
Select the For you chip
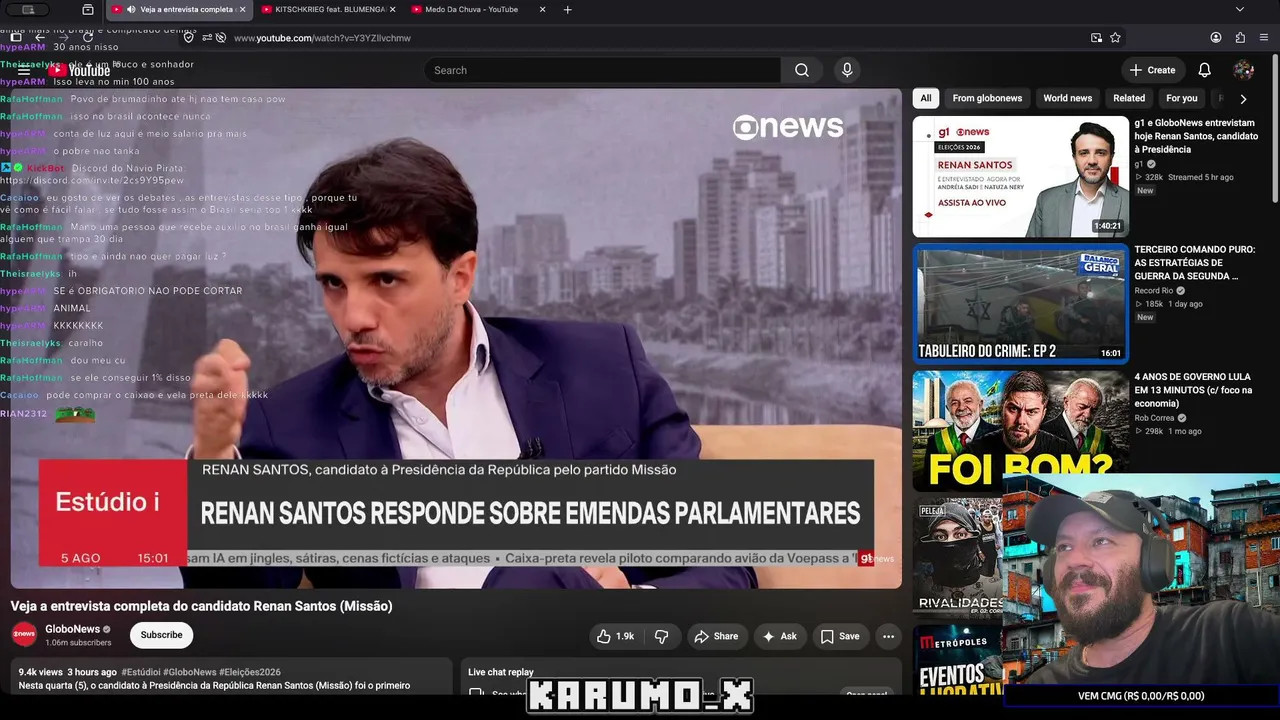point(1182,98)
